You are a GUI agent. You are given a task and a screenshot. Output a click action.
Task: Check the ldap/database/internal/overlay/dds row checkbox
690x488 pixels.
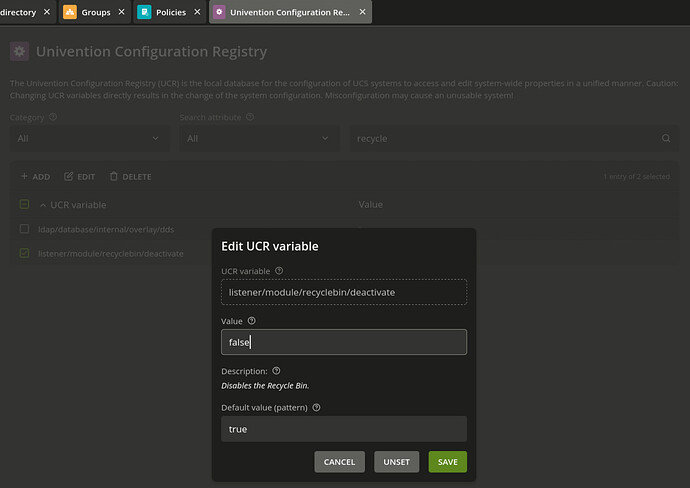pos(24,229)
